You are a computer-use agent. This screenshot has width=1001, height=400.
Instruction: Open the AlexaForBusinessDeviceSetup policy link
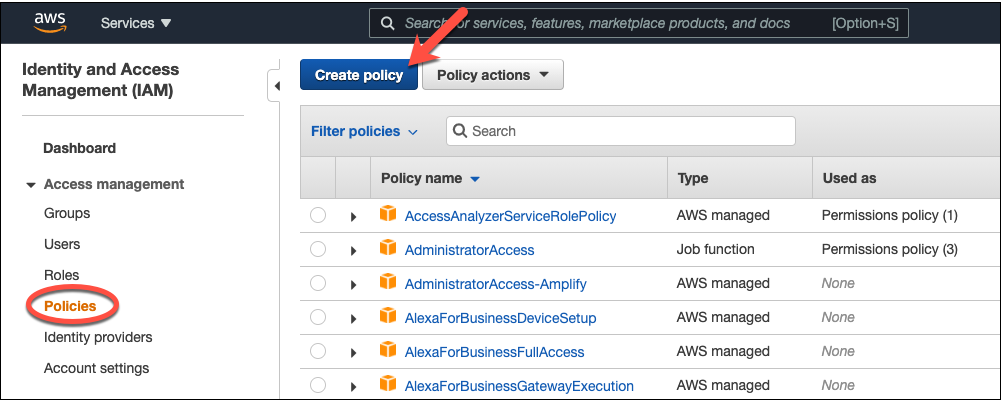(500, 318)
